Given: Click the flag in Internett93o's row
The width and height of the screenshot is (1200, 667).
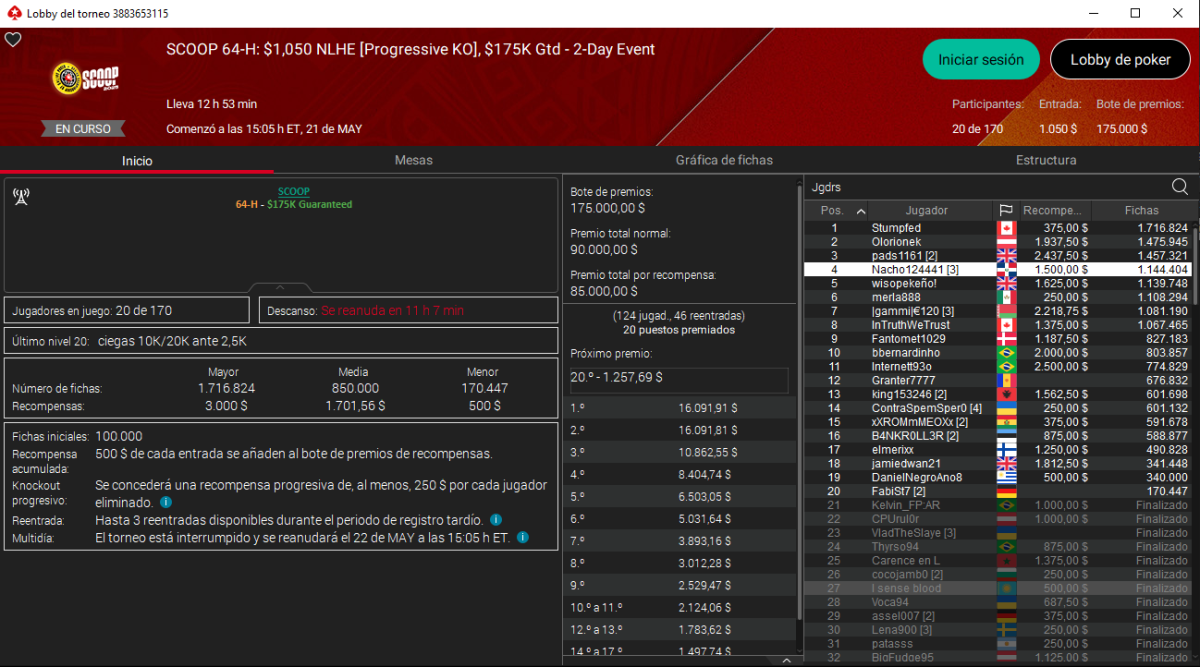Looking at the screenshot, I should click(x=1006, y=367).
